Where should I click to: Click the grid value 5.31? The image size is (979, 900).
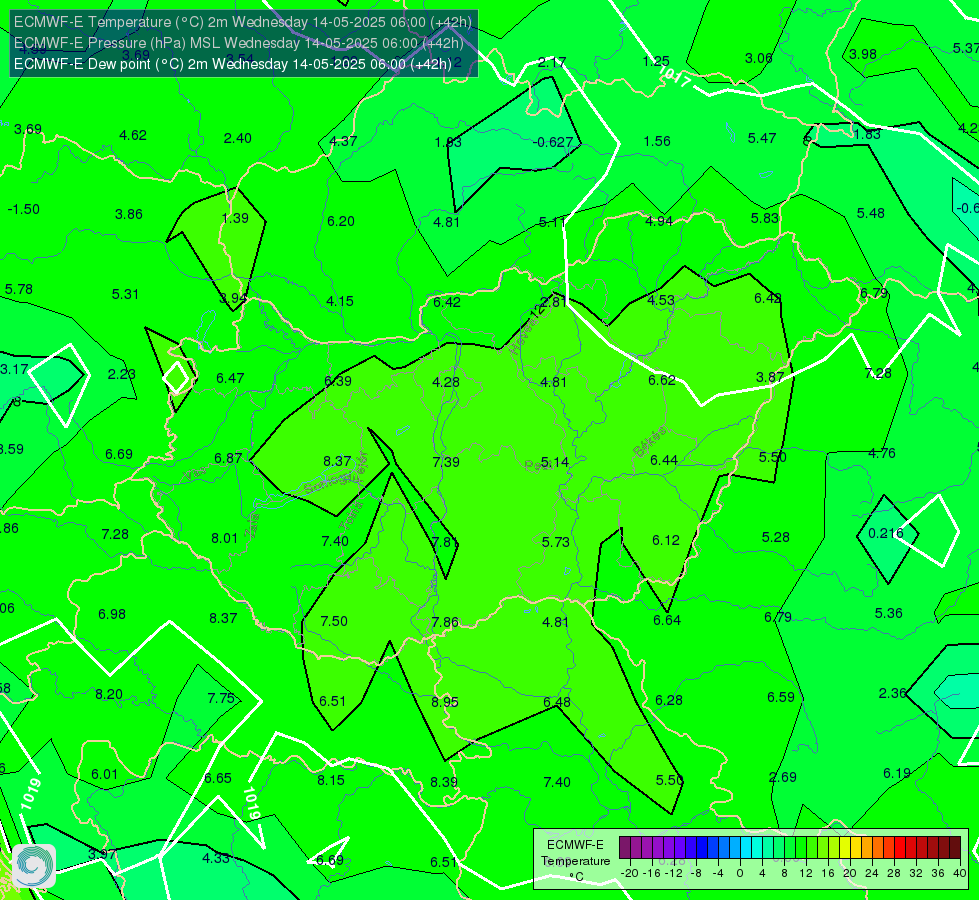(125, 294)
